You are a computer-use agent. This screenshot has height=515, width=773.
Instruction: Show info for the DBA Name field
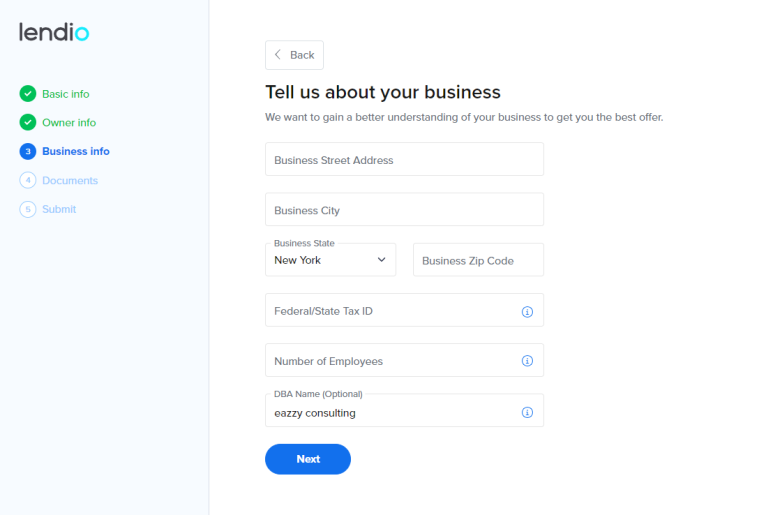(x=527, y=412)
